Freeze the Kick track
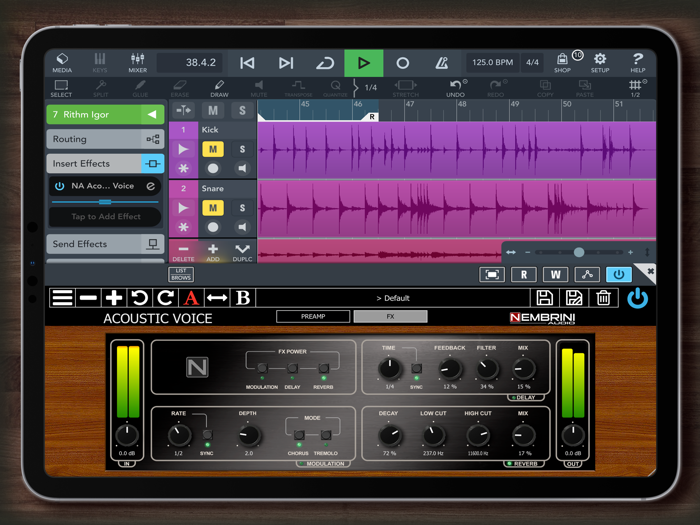The height and width of the screenshot is (525, 700). tap(183, 168)
